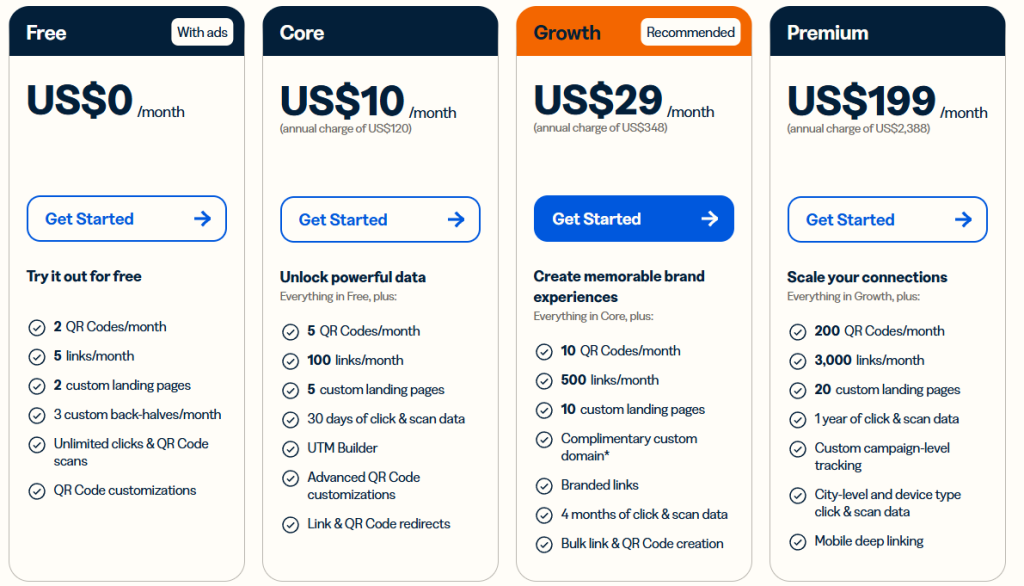Click check circle next to Bulk link creation
This screenshot has height=586, width=1024.
click(544, 545)
